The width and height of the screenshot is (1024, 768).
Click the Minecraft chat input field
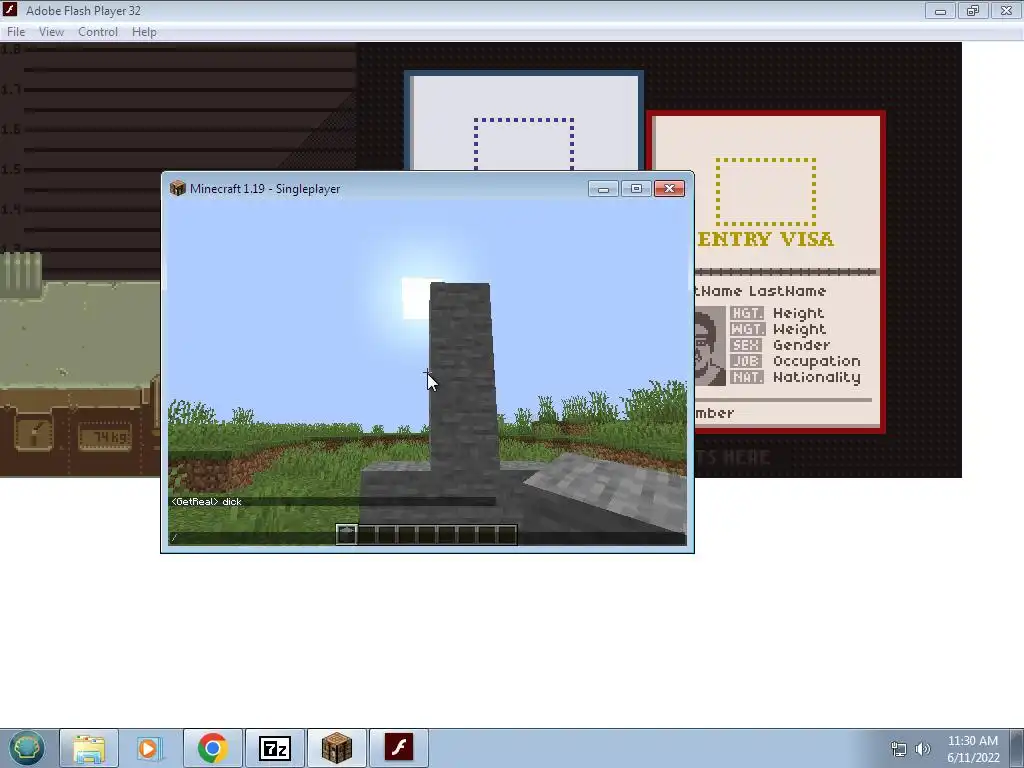(427, 538)
